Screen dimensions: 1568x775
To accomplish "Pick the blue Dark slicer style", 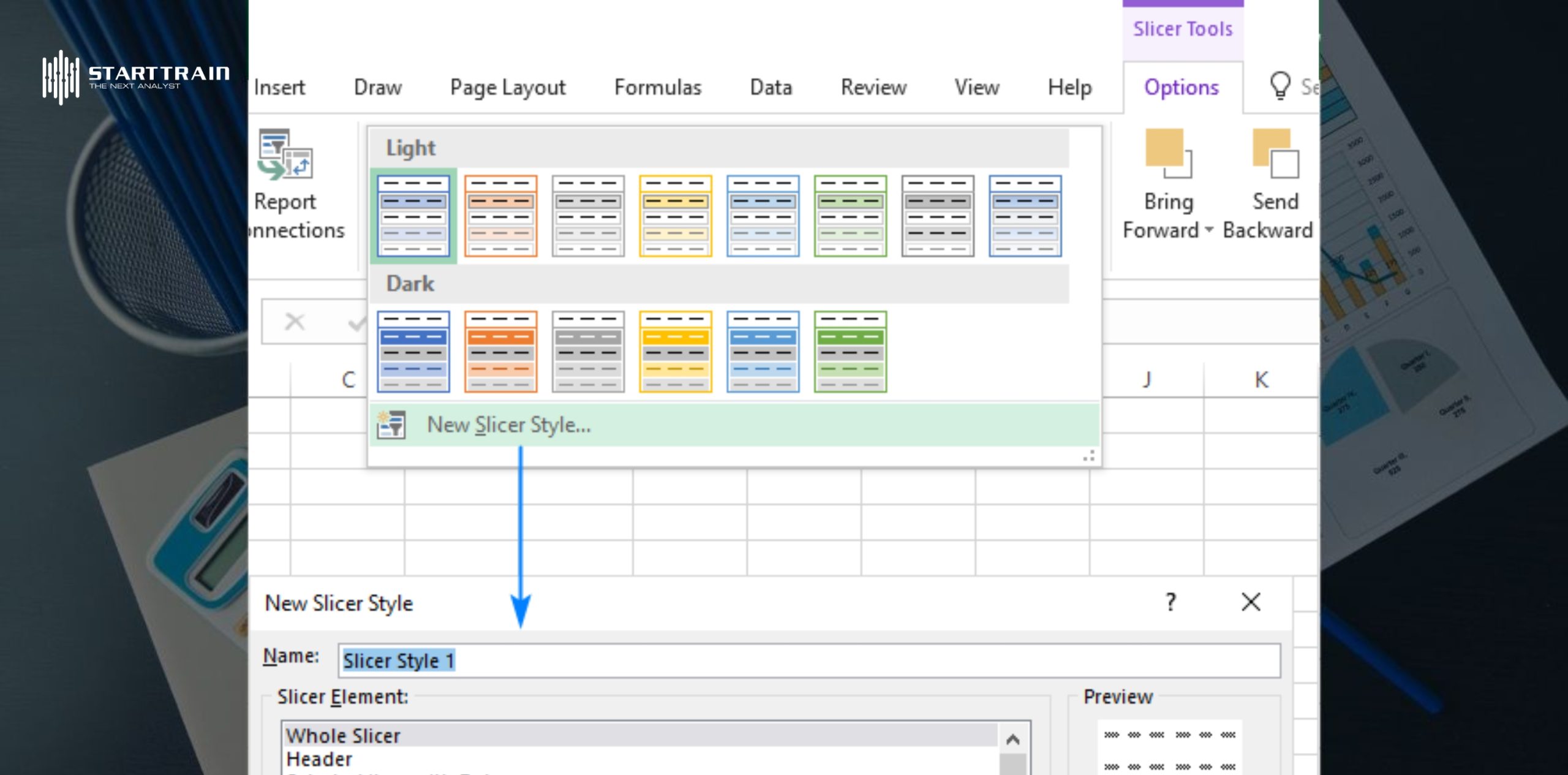I will click(413, 352).
